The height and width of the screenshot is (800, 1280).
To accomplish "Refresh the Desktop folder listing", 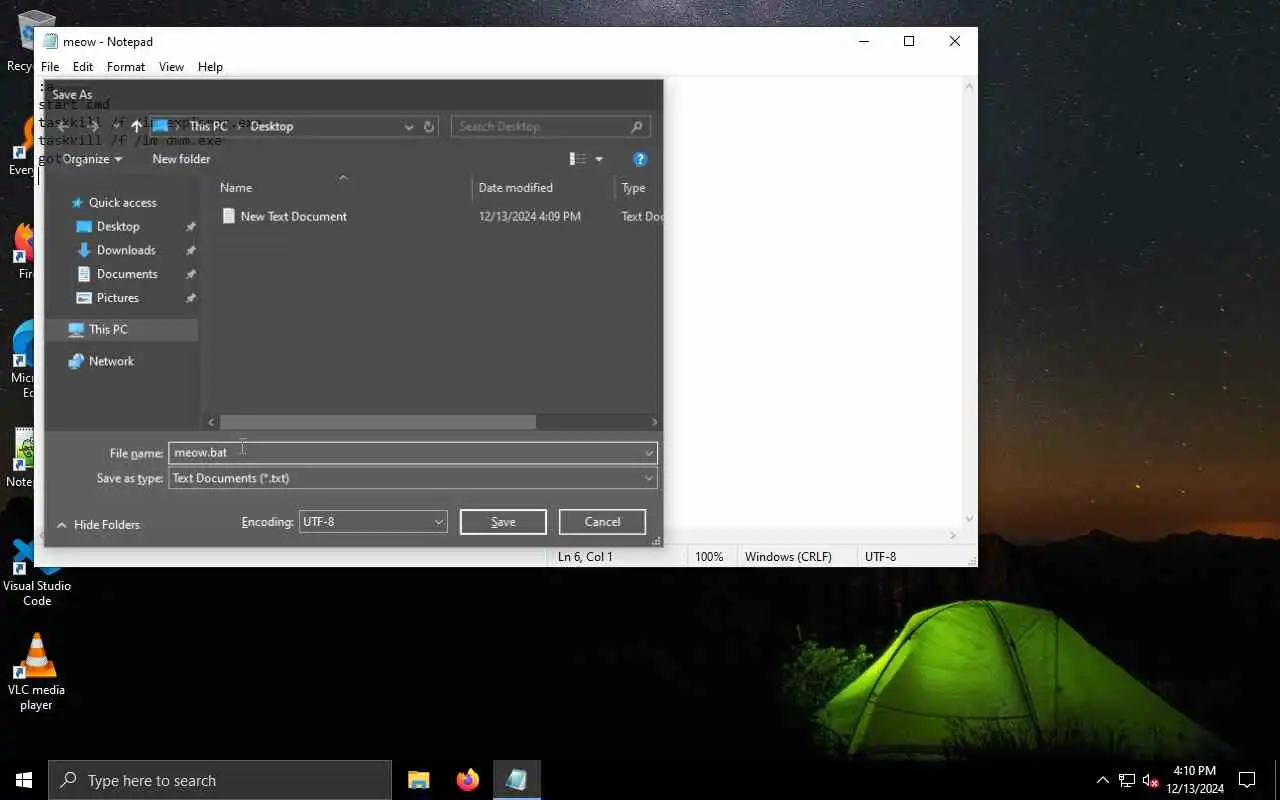I will pyautogui.click(x=429, y=126).
